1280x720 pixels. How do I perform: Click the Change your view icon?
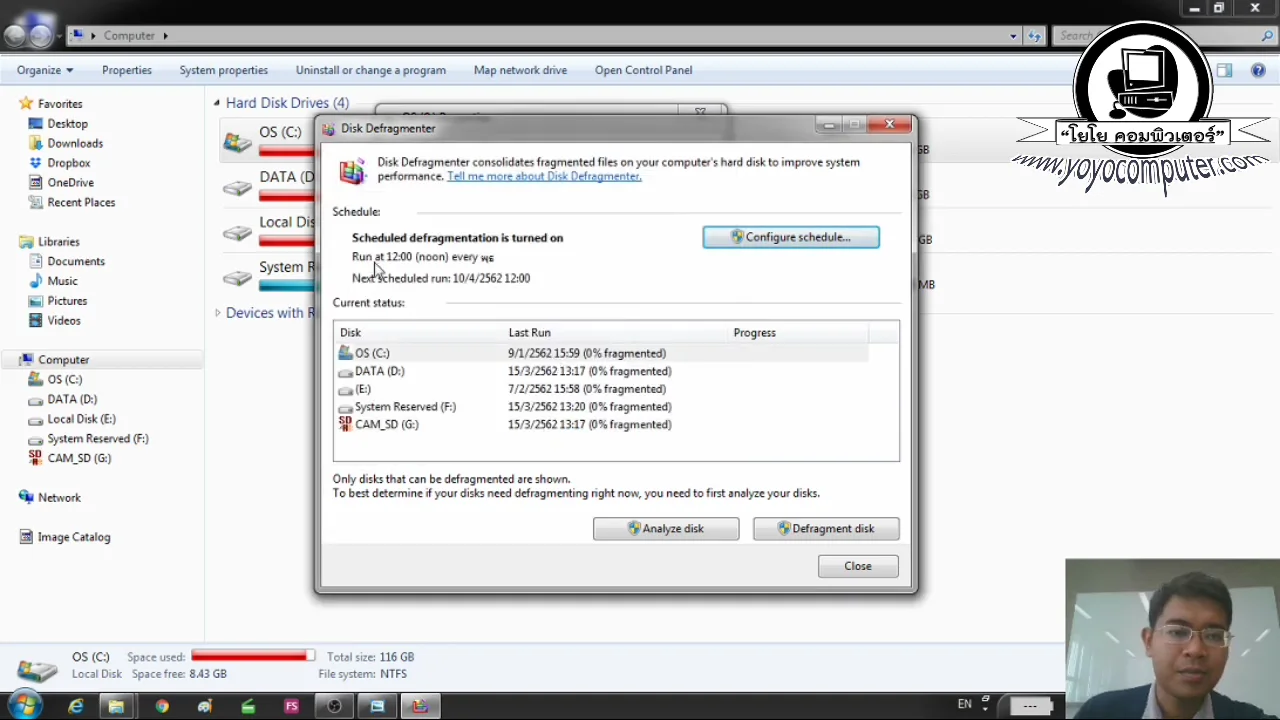[1224, 70]
